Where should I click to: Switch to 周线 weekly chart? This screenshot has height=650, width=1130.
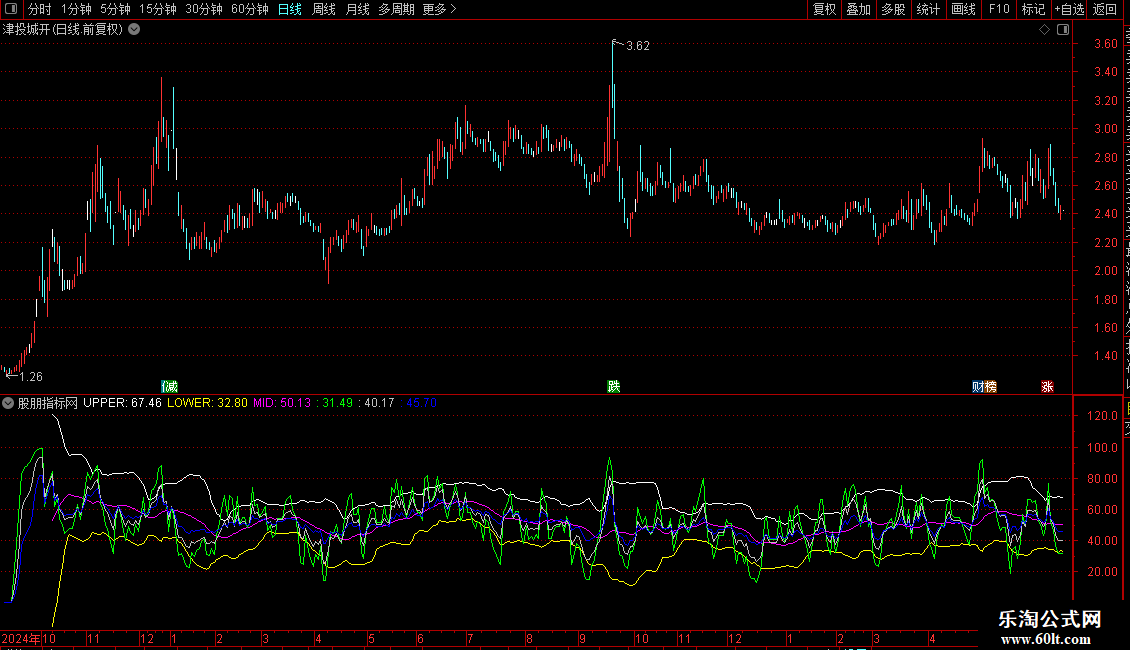click(x=324, y=9)
